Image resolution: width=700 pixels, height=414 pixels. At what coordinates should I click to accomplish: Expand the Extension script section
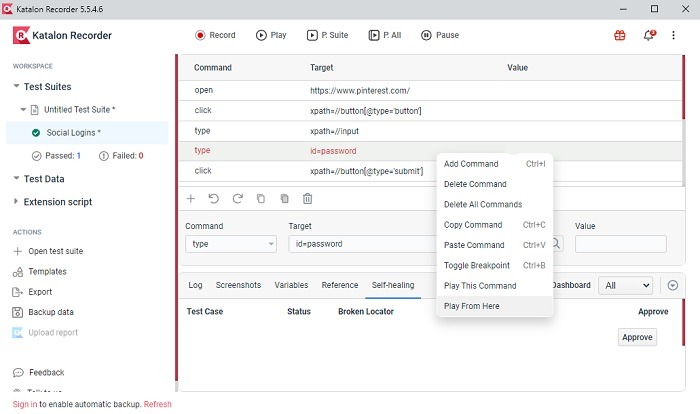click(16, 201)
